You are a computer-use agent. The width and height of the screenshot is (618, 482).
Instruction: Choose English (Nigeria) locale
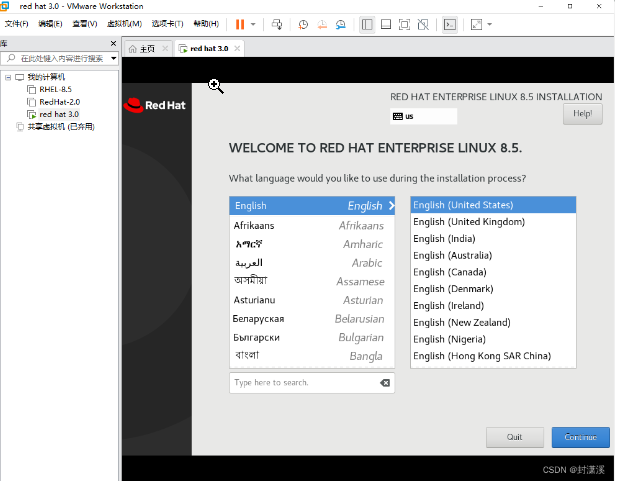[493, 339]
